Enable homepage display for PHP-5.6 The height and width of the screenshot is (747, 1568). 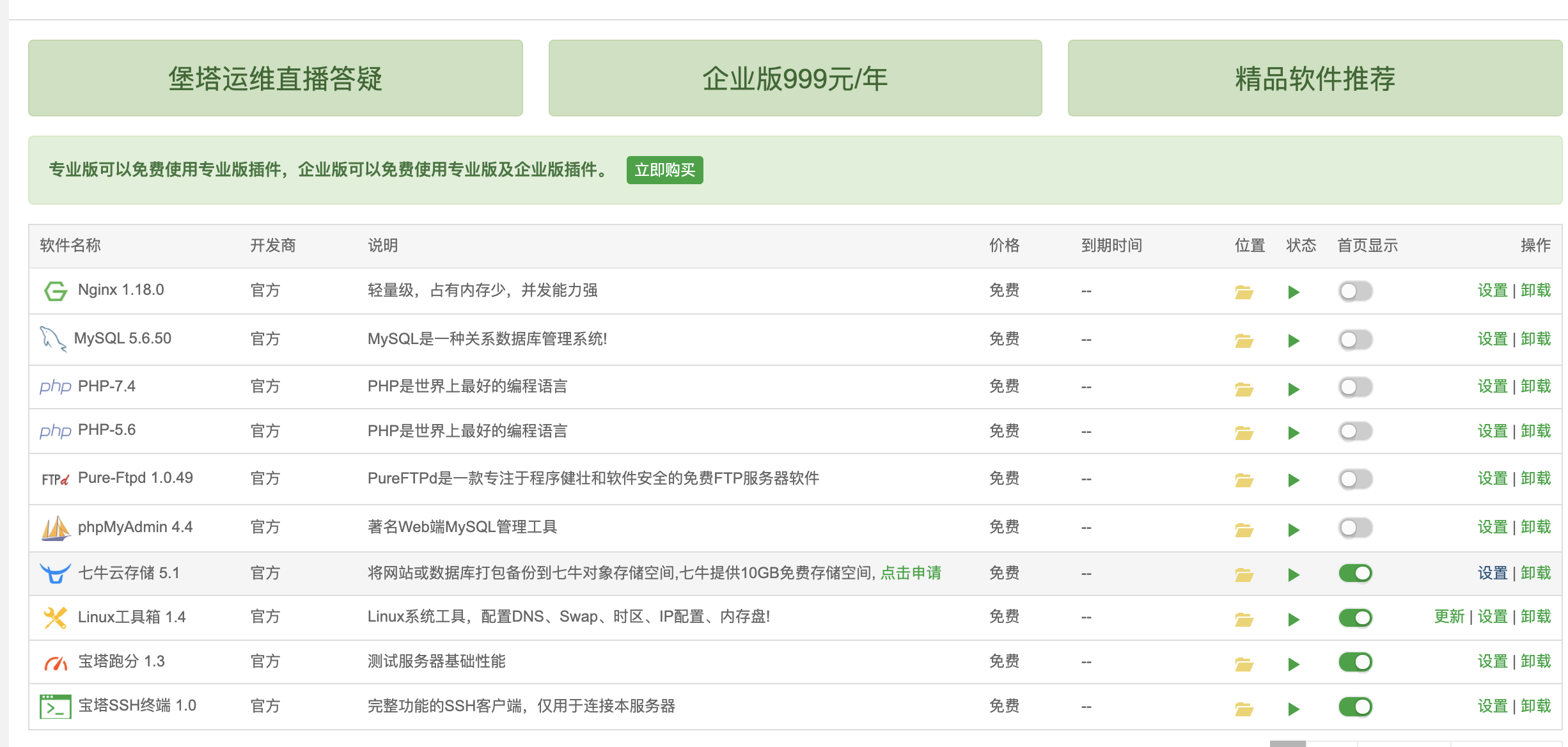point(1356,431)
